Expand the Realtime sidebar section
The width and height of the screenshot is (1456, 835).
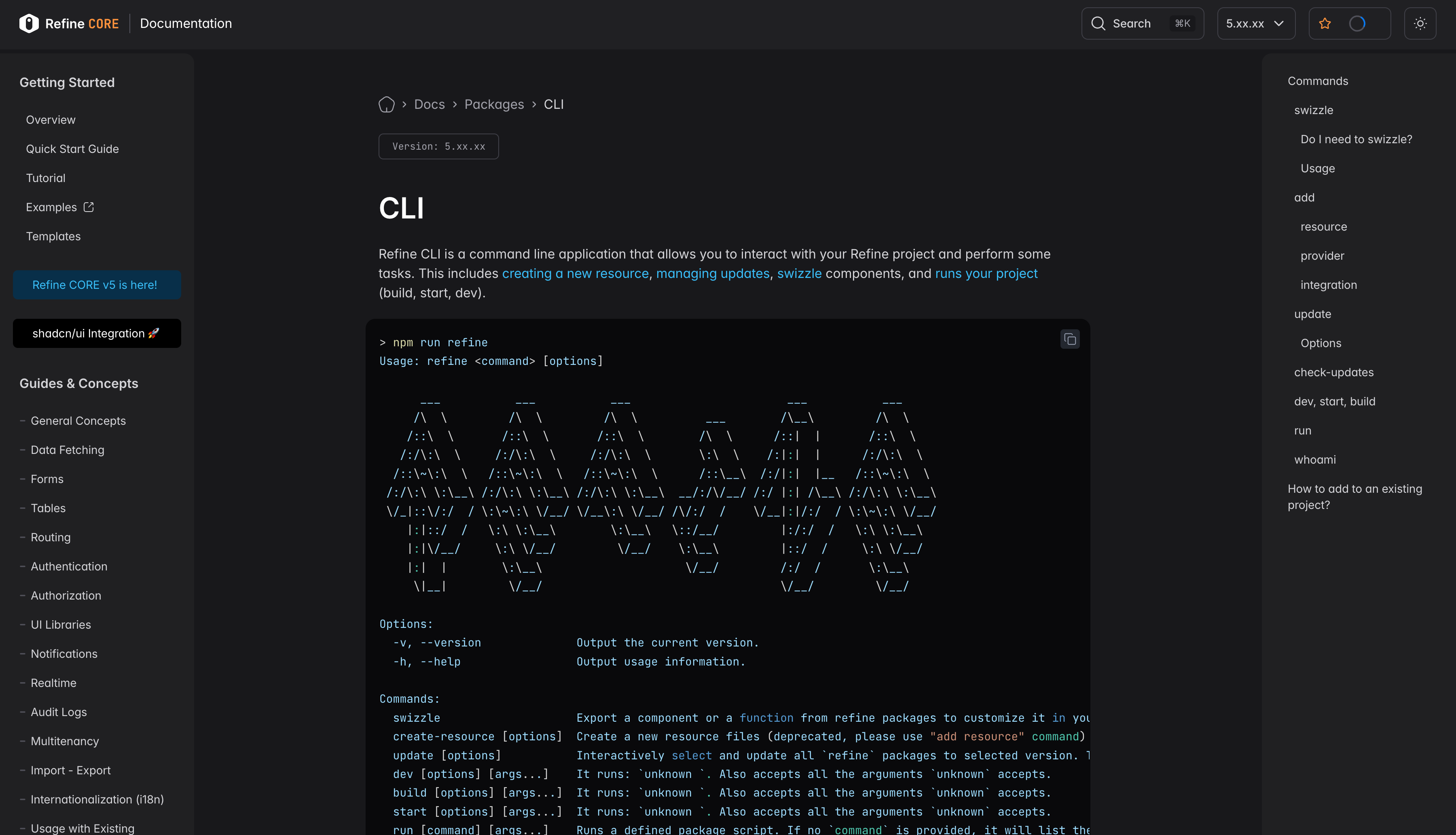[53, 683]
